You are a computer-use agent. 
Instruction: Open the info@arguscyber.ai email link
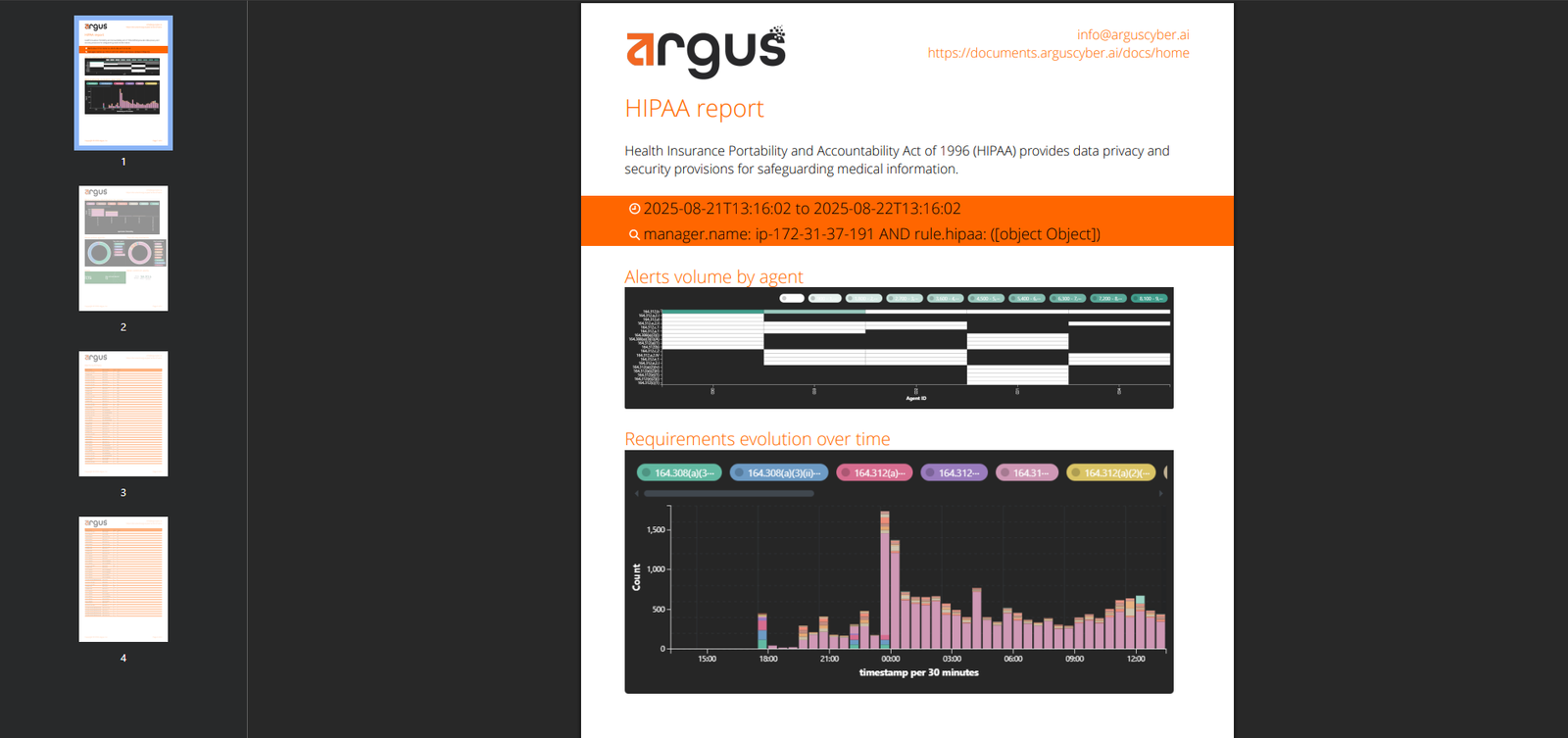[1133, 34]
